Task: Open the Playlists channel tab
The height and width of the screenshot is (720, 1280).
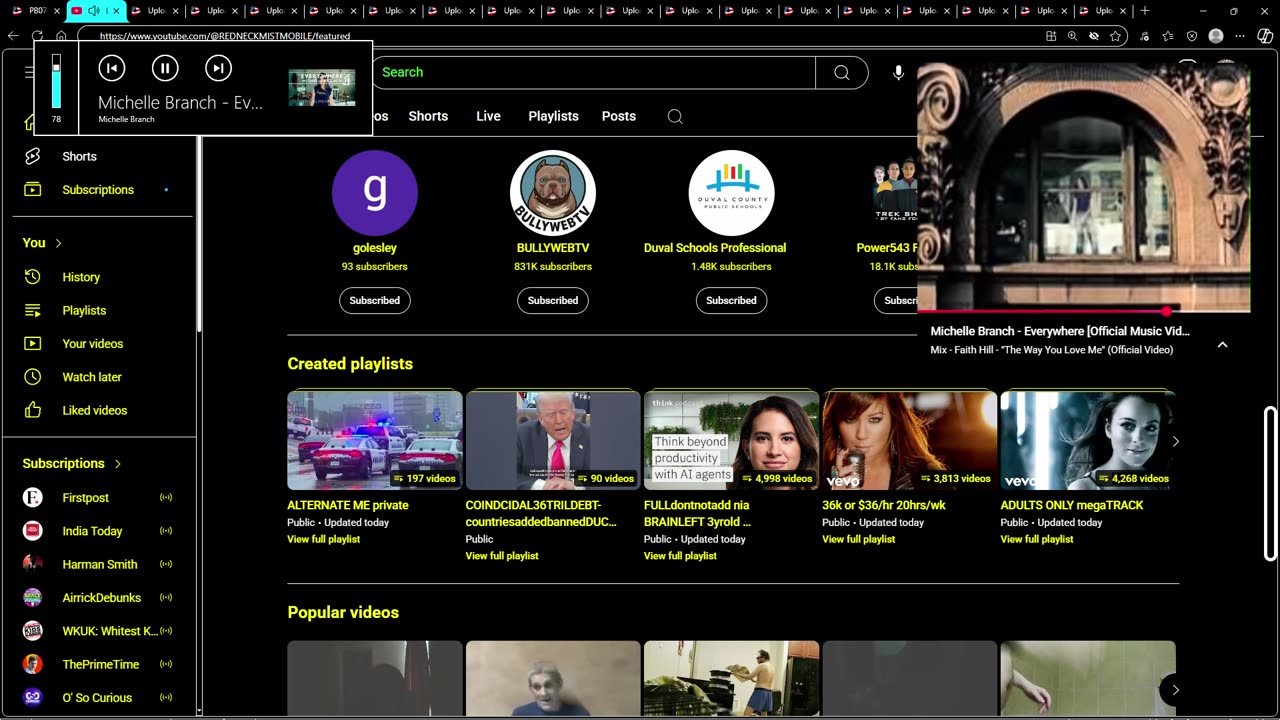Action: click(553, 116)
